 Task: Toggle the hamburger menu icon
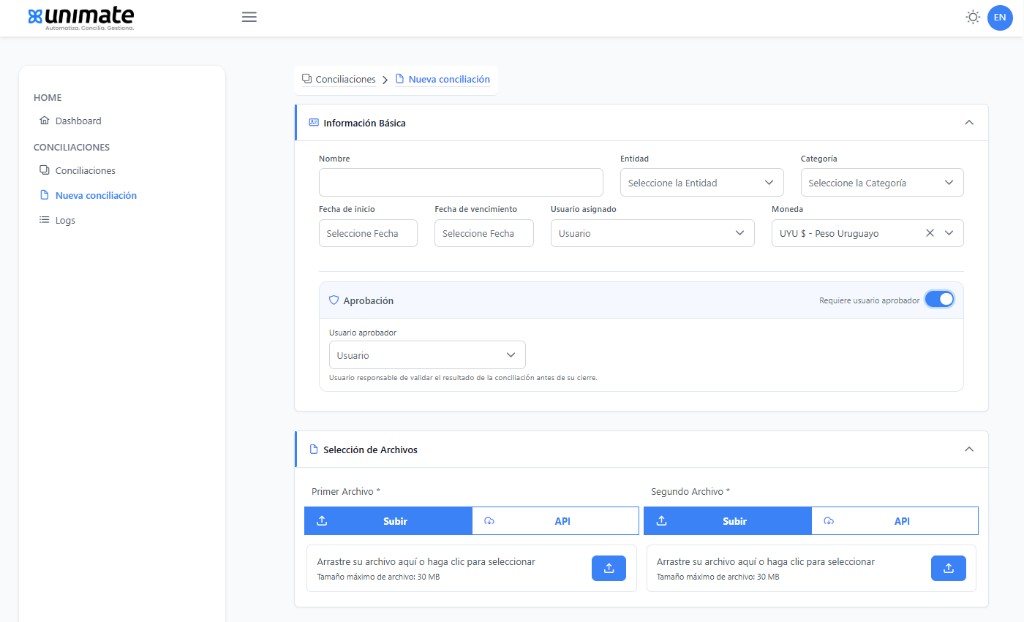tap(249, 17)
